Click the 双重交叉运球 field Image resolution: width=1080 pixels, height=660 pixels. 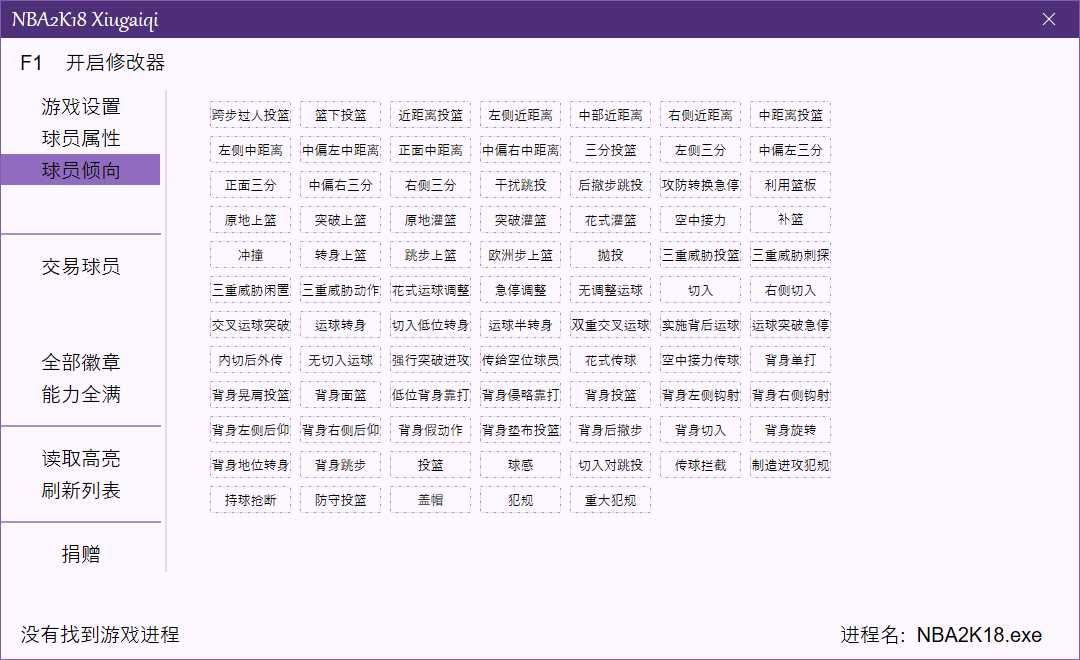tap(611, 325)
